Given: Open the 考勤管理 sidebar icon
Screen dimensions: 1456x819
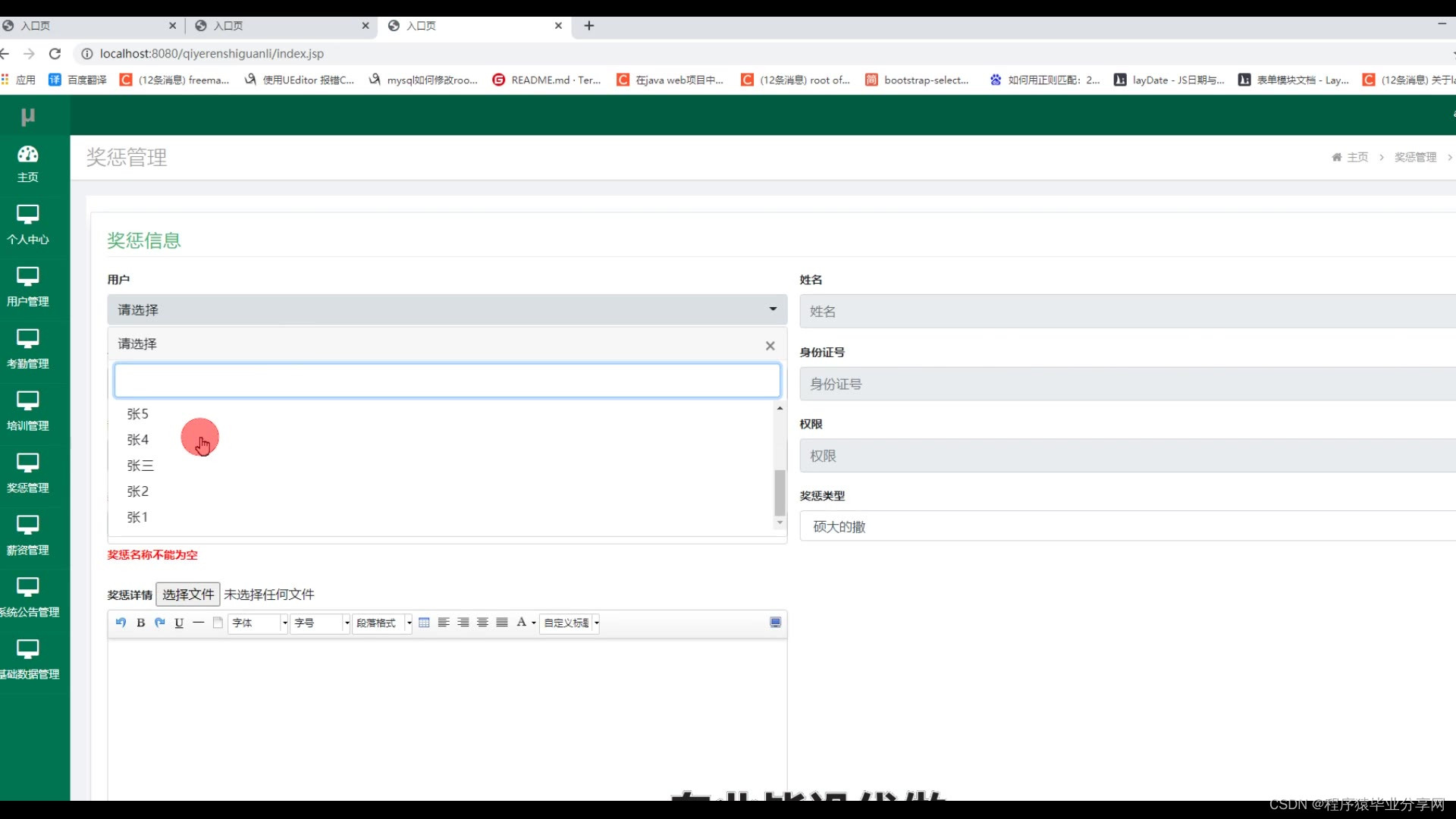Looking at the screenshot, I should [x=28, y=338].
